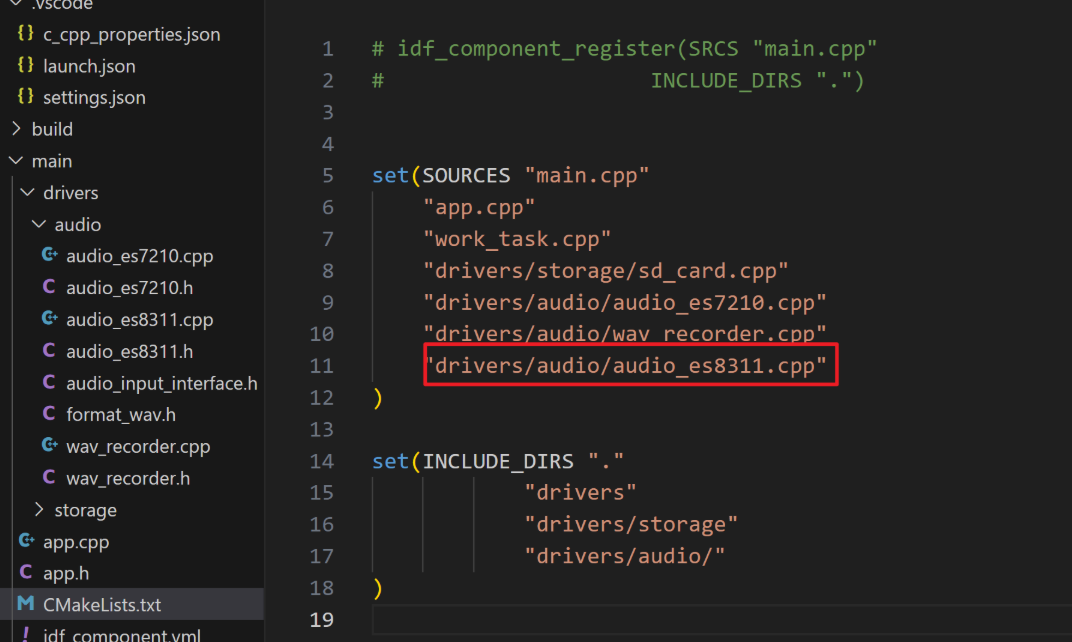Collapse the main folder chevron
This screenshot has width=1072, height=642.
point(16,161)
